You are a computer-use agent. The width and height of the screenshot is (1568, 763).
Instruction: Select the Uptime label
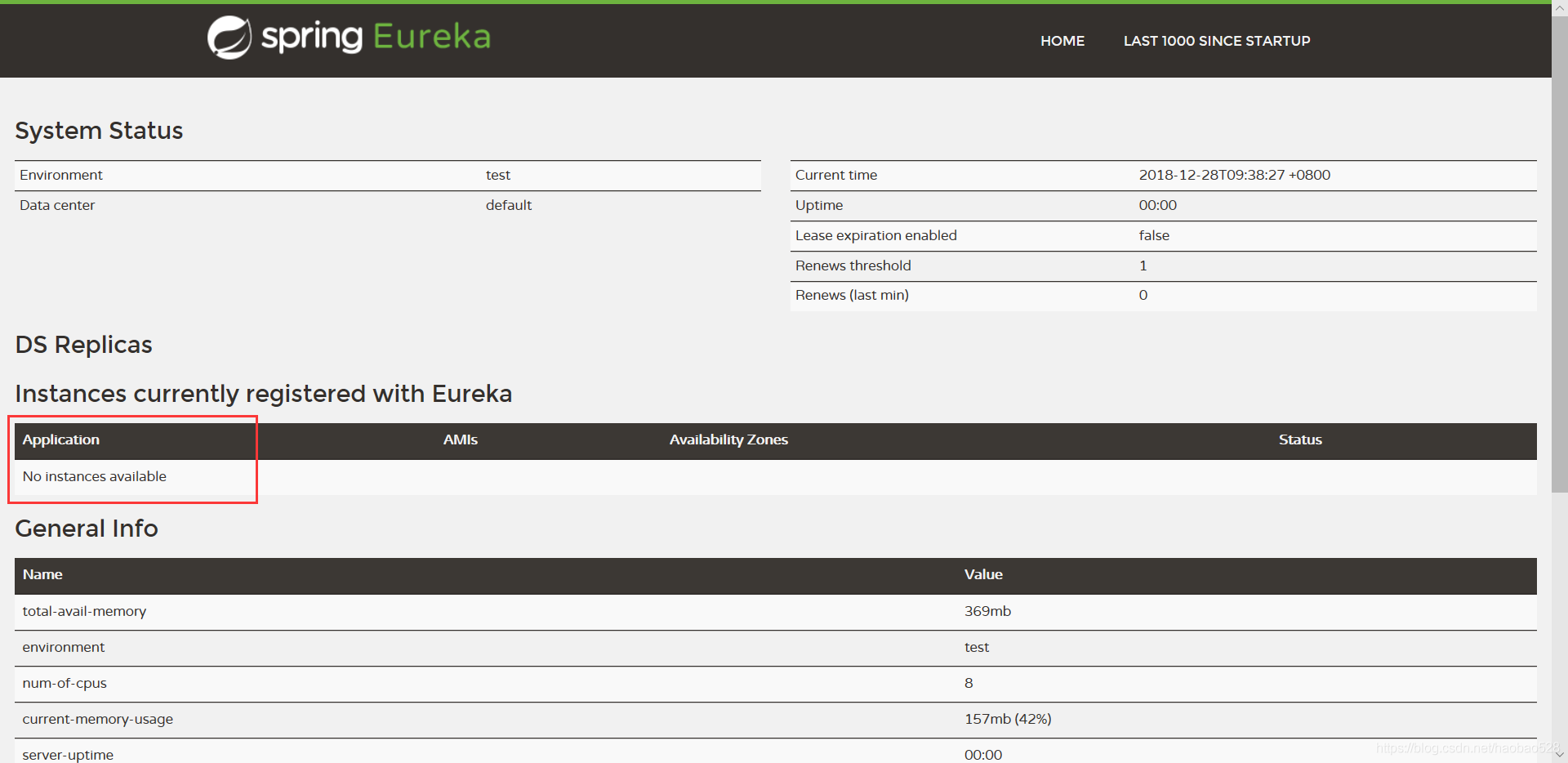[819, 205]
